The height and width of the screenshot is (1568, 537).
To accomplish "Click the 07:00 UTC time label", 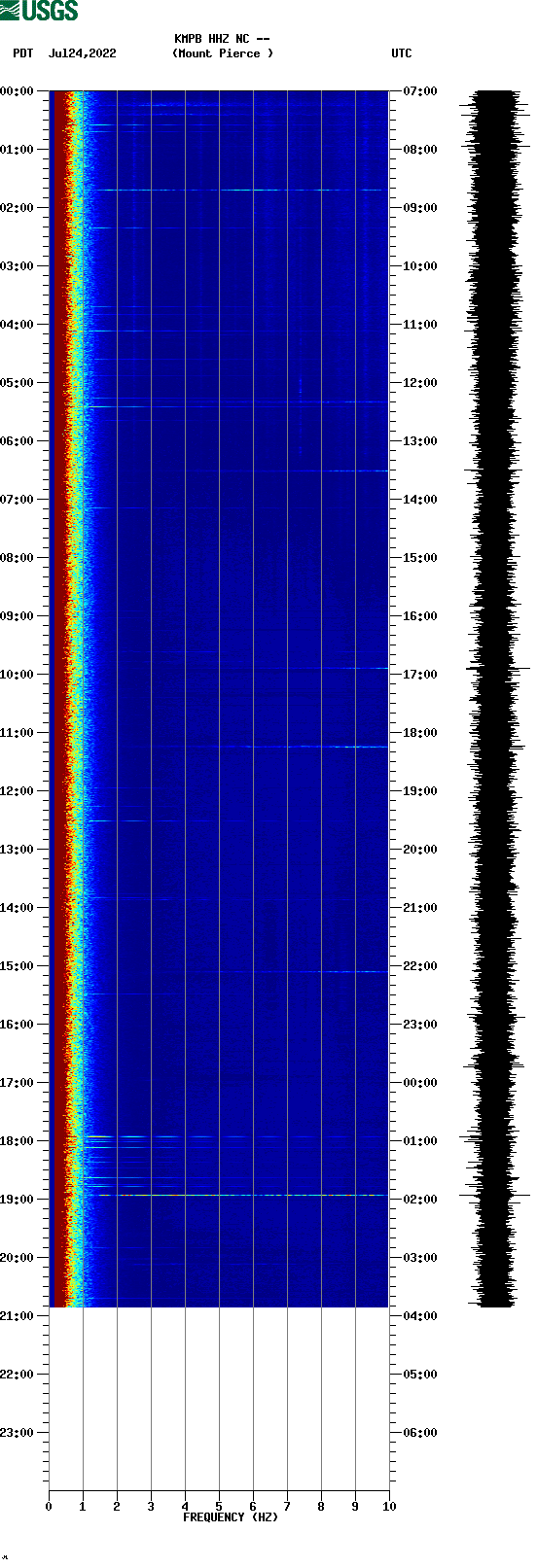I will click(420, 91).
